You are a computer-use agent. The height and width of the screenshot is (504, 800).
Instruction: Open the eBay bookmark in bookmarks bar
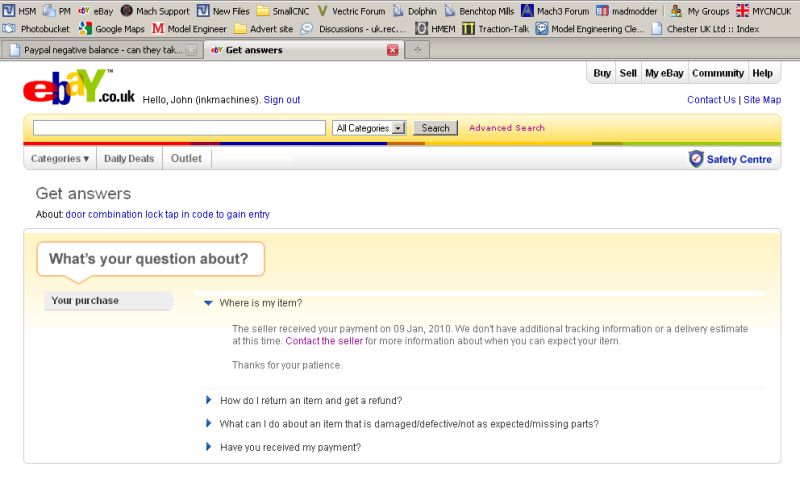tap(95, 11)
